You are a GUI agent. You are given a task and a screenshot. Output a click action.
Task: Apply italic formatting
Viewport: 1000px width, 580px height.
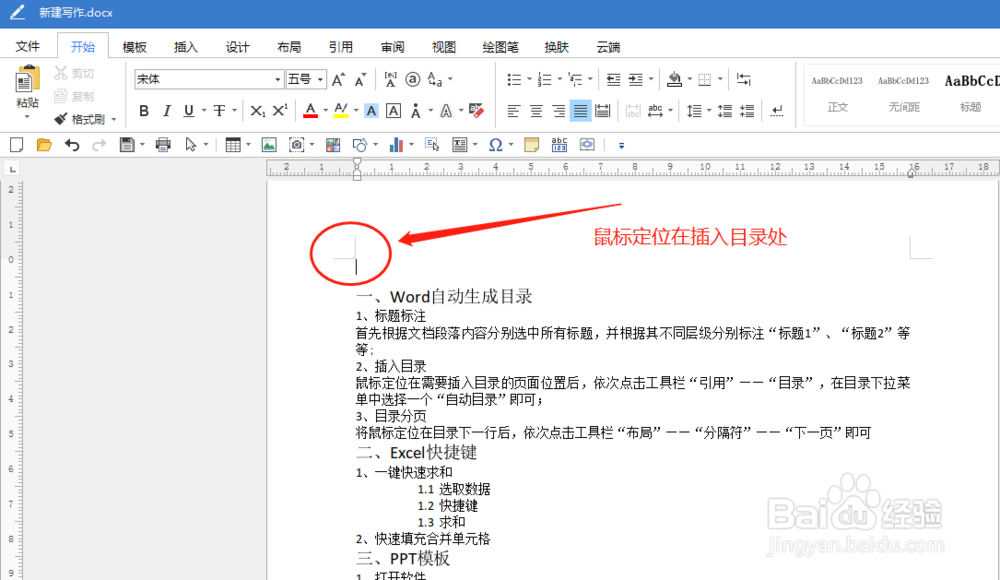167,109
